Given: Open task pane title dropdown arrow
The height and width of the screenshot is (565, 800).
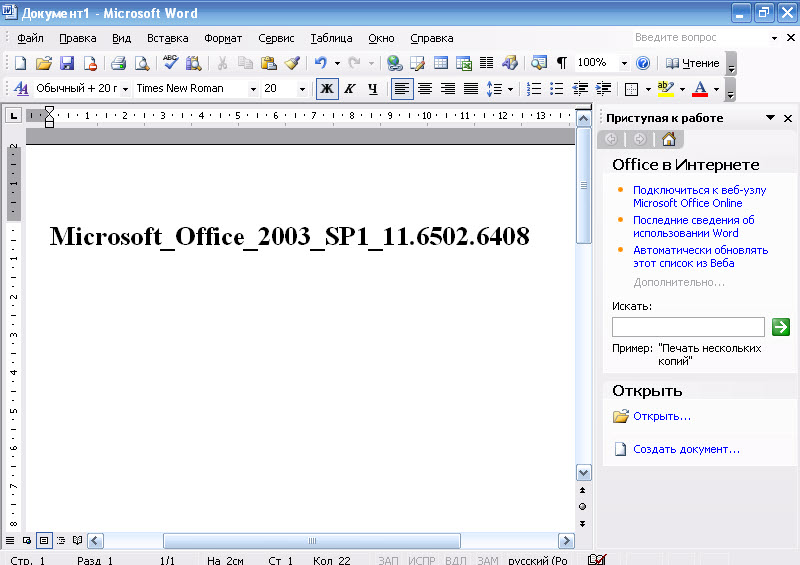Looking at the screenshot, I should (770, 118).
